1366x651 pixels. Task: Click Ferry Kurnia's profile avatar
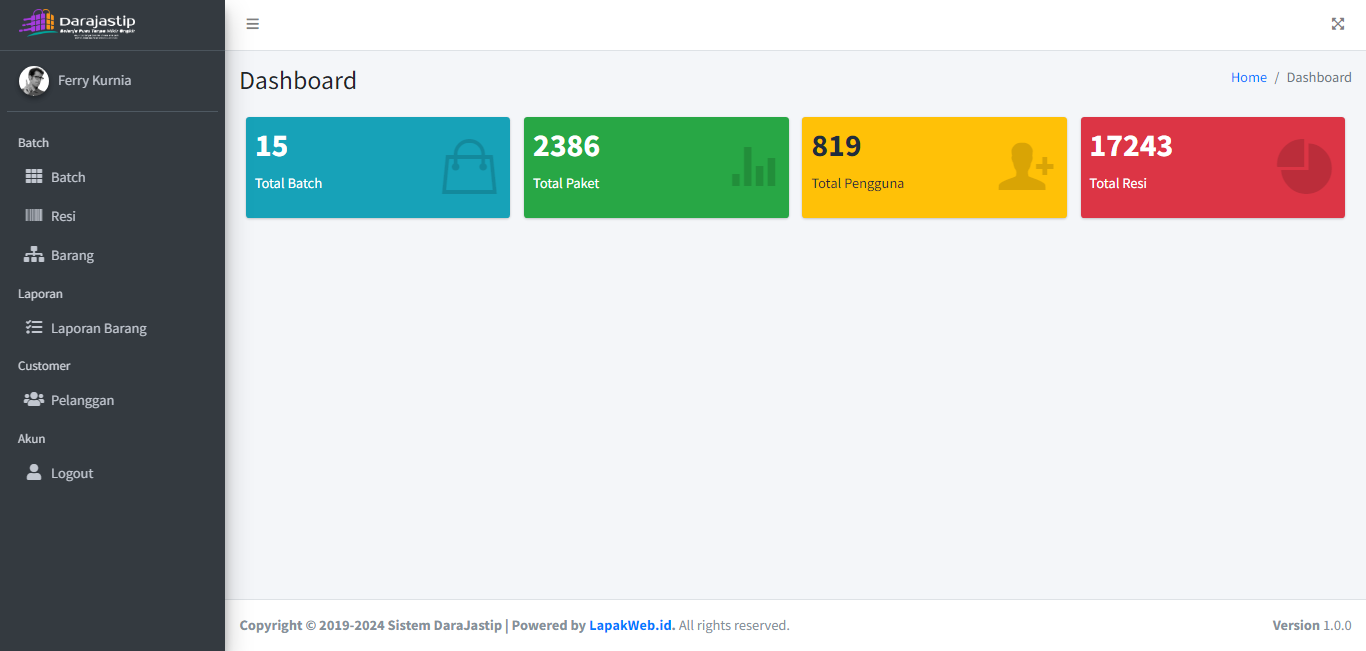(x=34, y=81)
